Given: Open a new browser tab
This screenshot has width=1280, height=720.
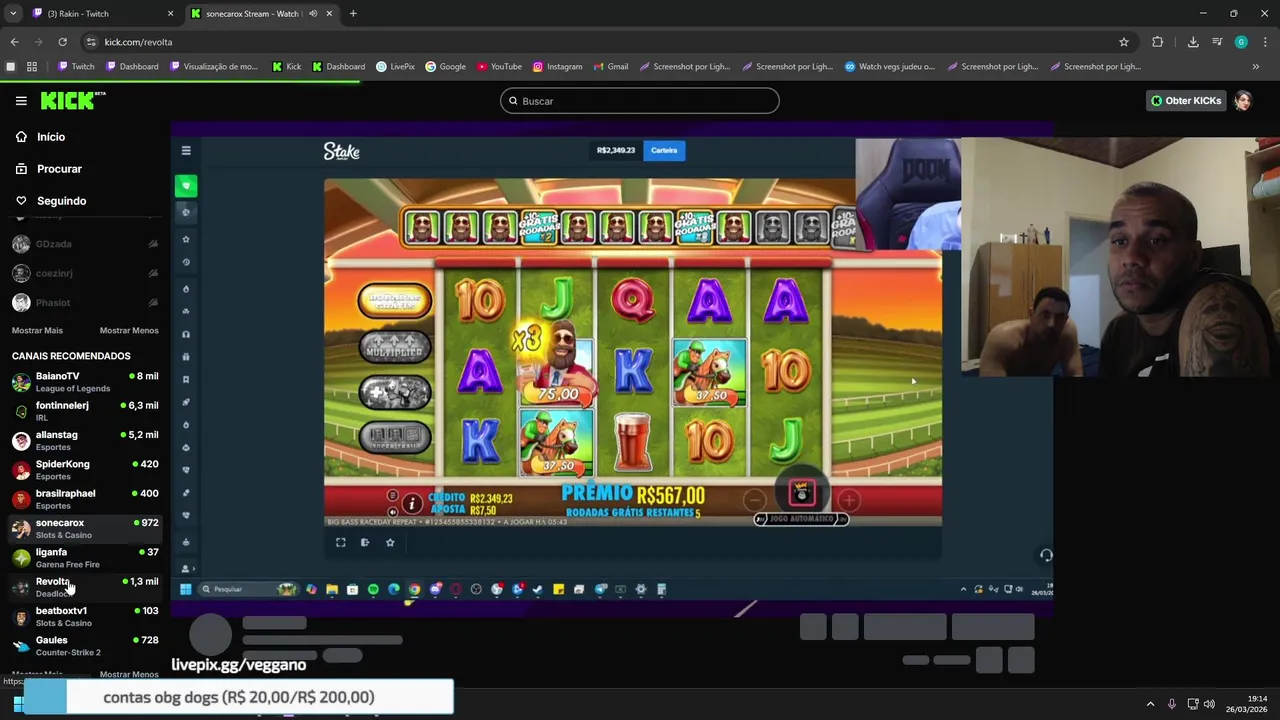Looking at the screenshot, I should (353, 14).
